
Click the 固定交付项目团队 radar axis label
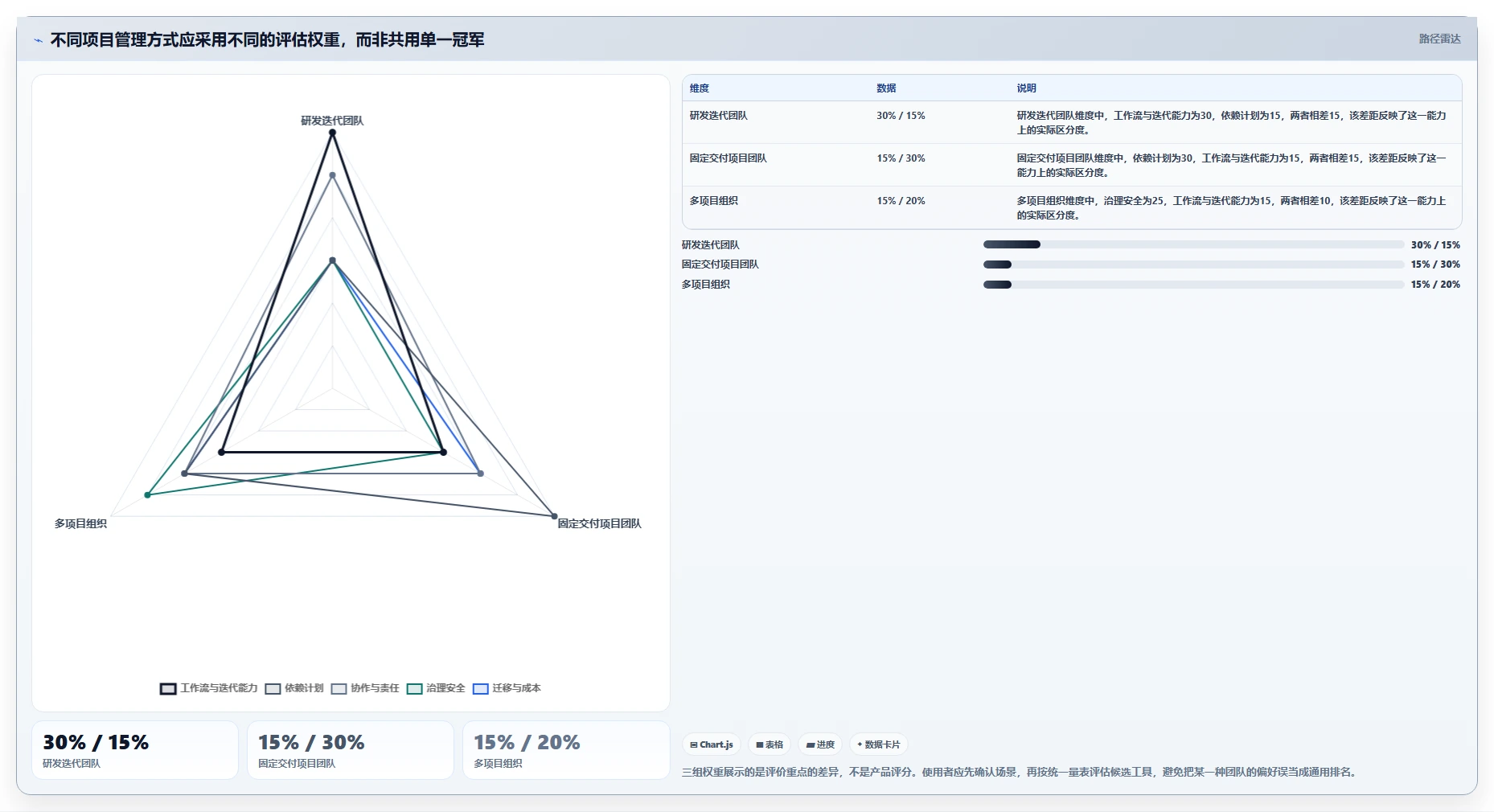[x=600, y=523]
